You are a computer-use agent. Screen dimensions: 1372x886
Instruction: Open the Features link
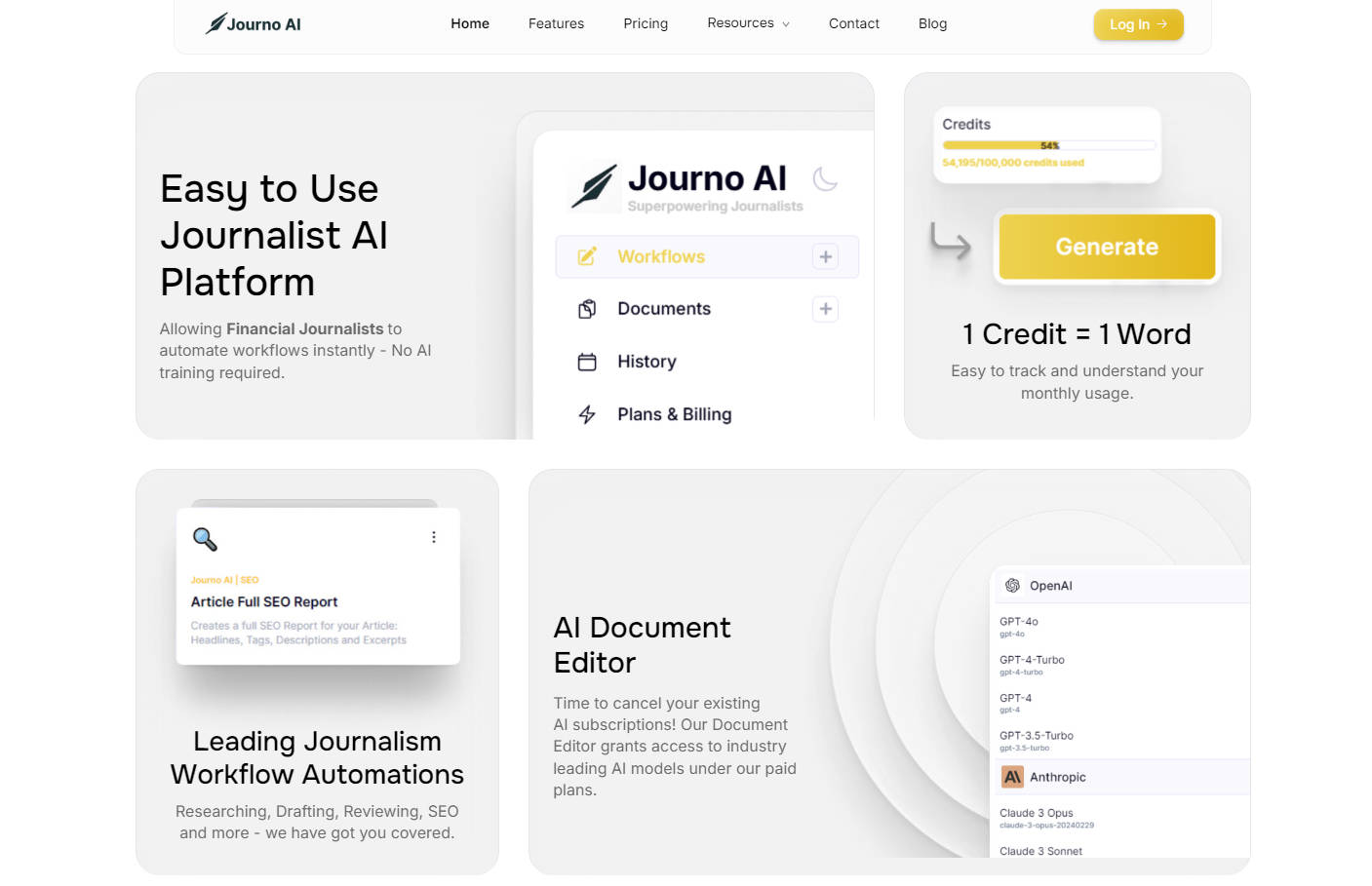[x=556, y=22]
